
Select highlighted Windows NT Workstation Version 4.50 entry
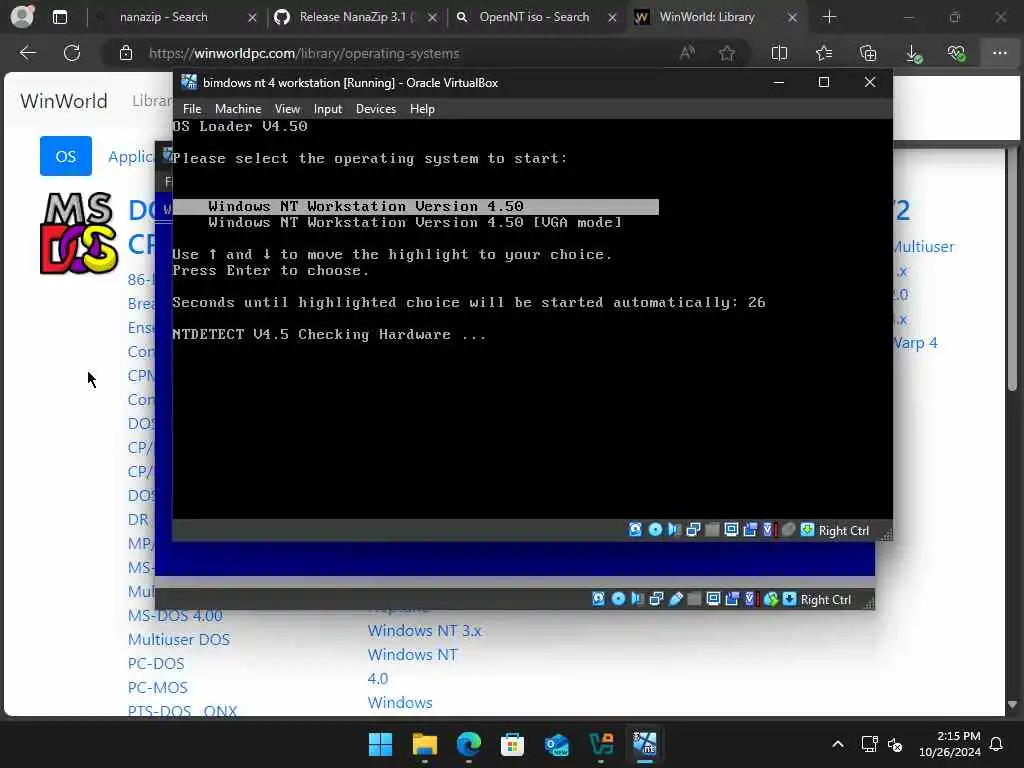click(415, 206)
